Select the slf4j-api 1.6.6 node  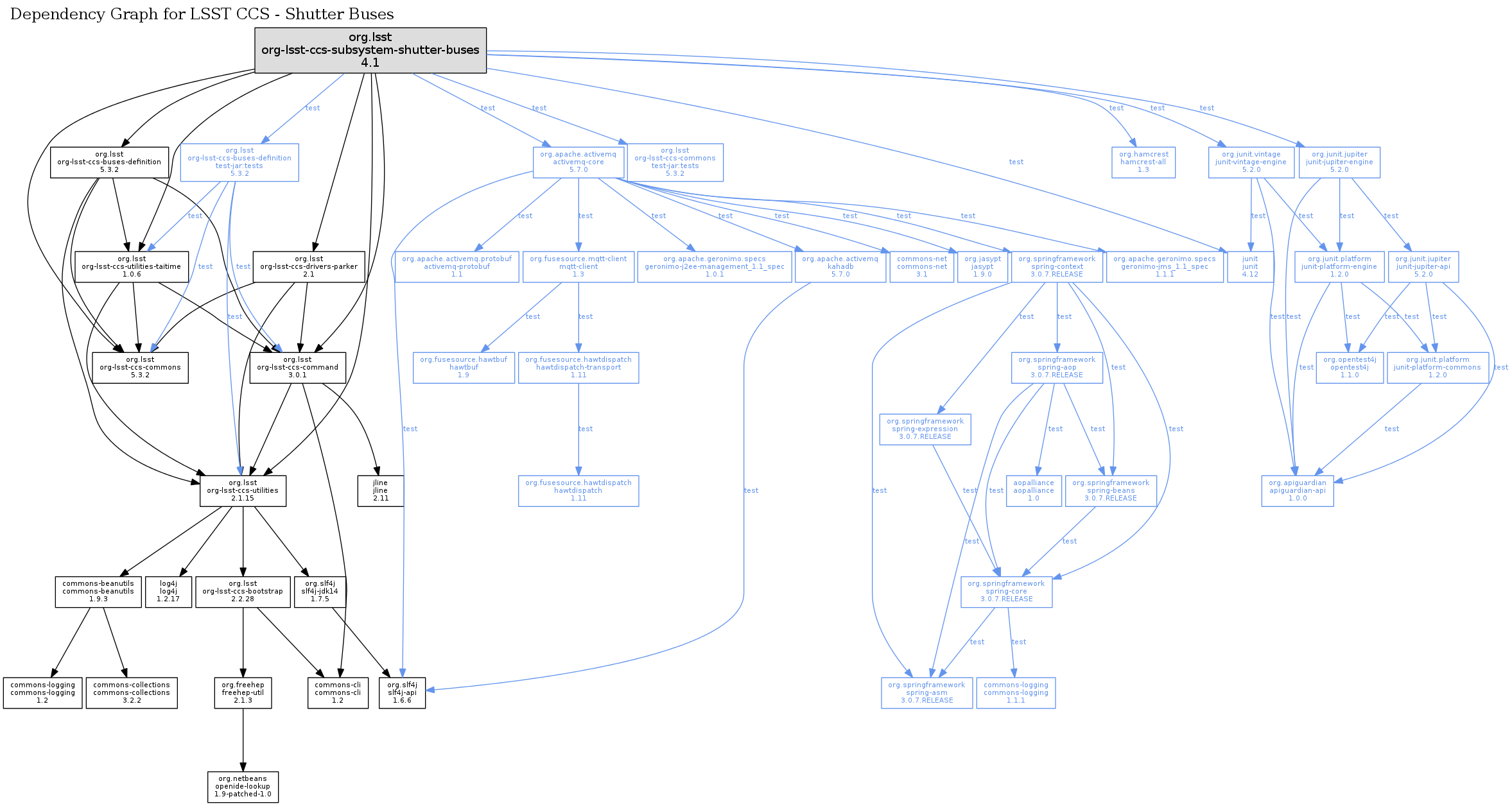[402, 693]
